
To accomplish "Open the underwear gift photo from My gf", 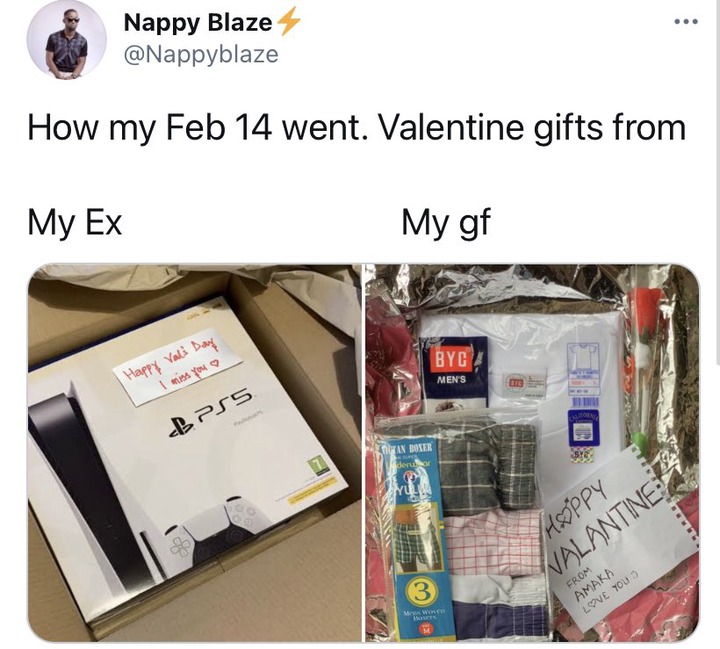I will pos(532,452).
